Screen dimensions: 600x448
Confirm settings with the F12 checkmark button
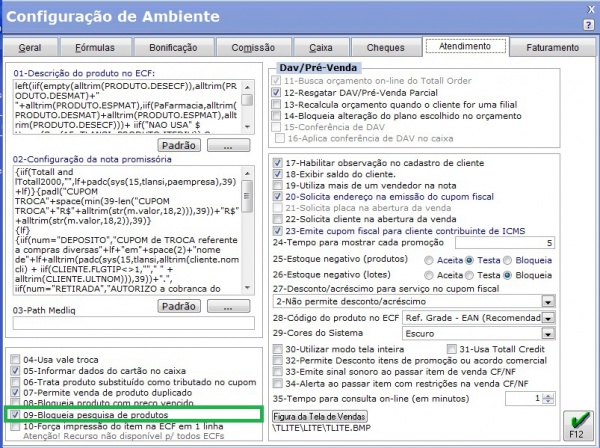click(x=578, y=425)
